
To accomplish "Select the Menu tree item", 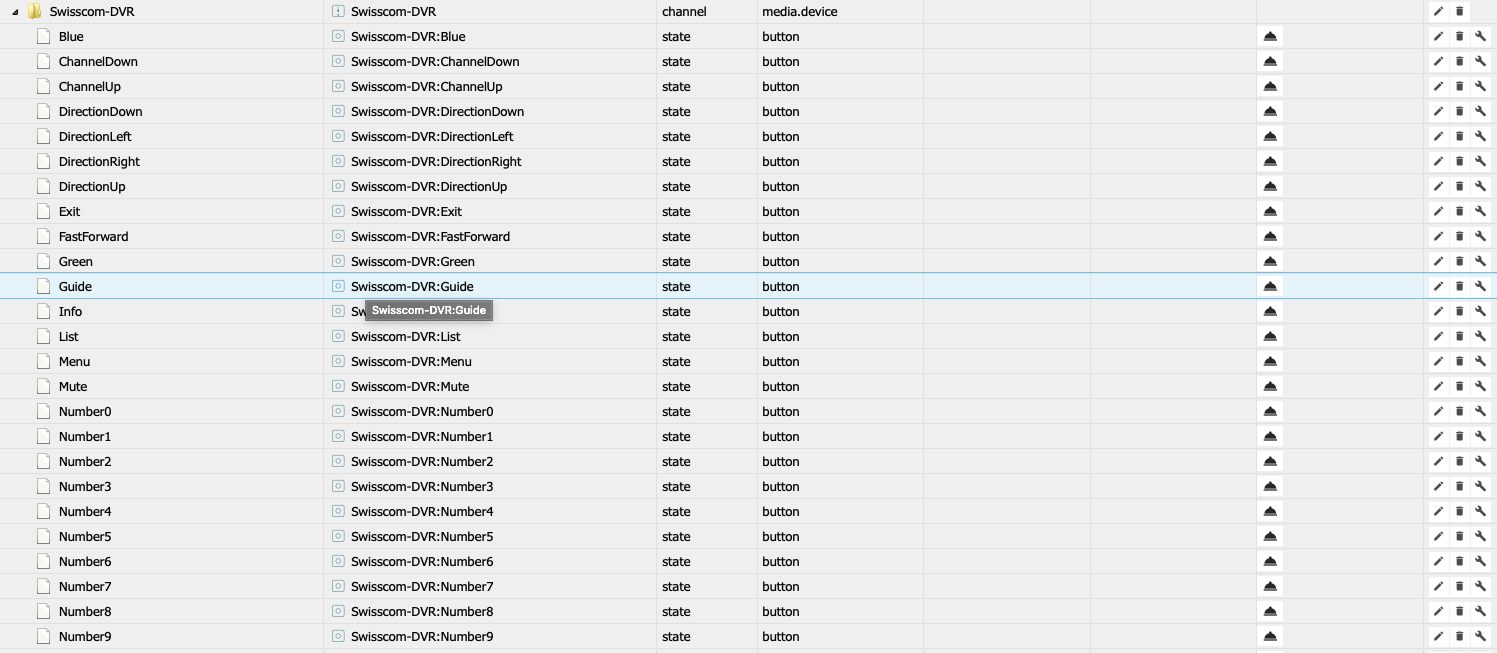I will pyautogui.click(x=74, y=361).
